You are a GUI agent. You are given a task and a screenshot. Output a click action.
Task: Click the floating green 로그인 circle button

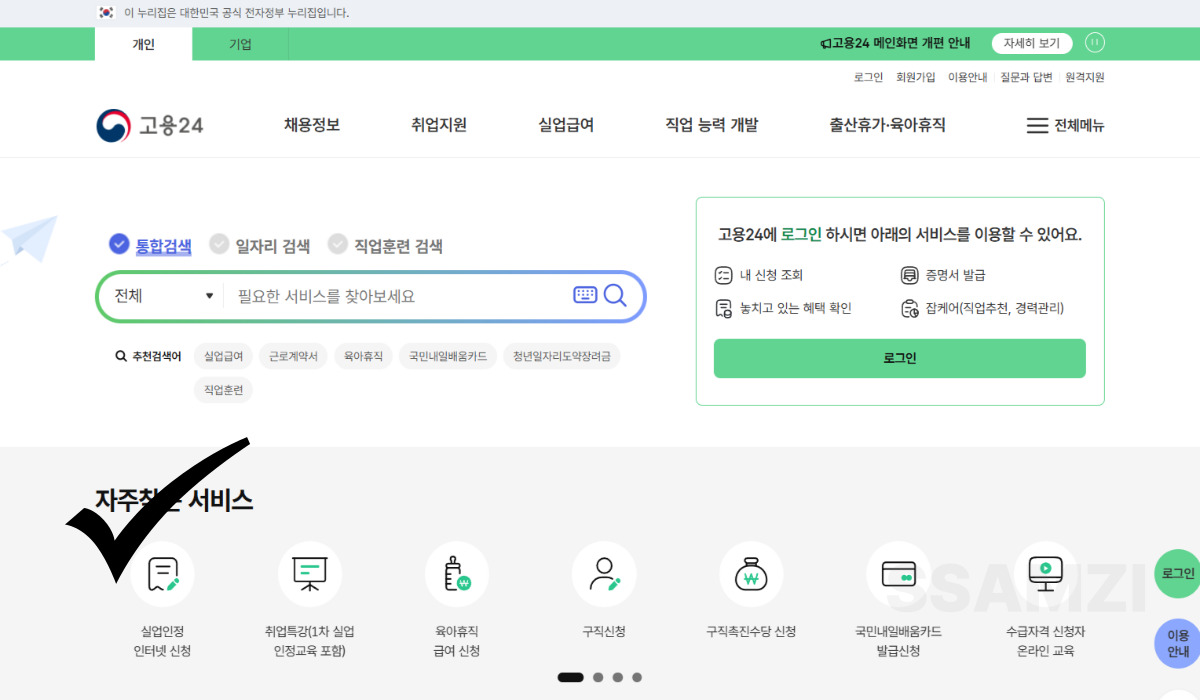pos(1177,574)
